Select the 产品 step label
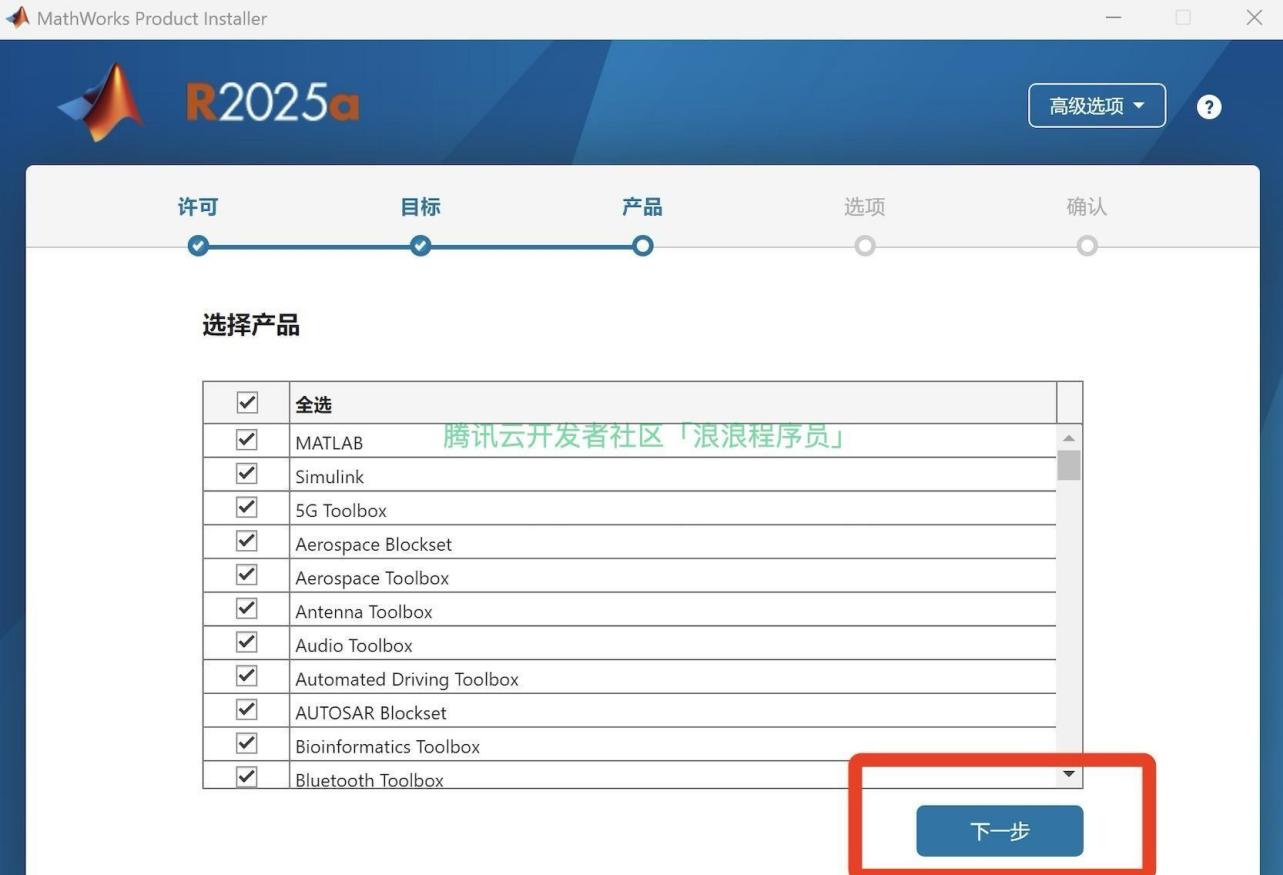Viewport: 1283px width, 875px height. pyautogui.click(x=642, y=207)
